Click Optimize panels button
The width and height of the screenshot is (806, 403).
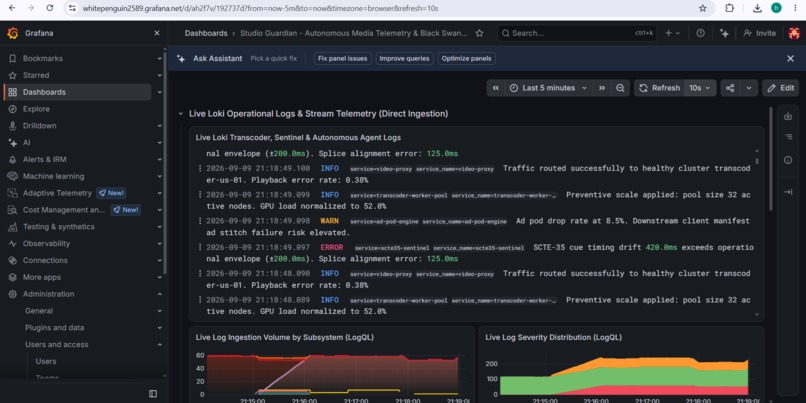467,59
